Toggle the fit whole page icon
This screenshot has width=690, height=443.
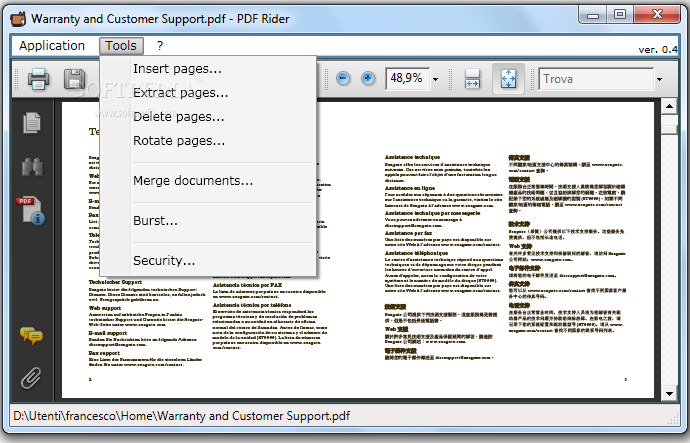pyautogui.click(x=508, y=79)
